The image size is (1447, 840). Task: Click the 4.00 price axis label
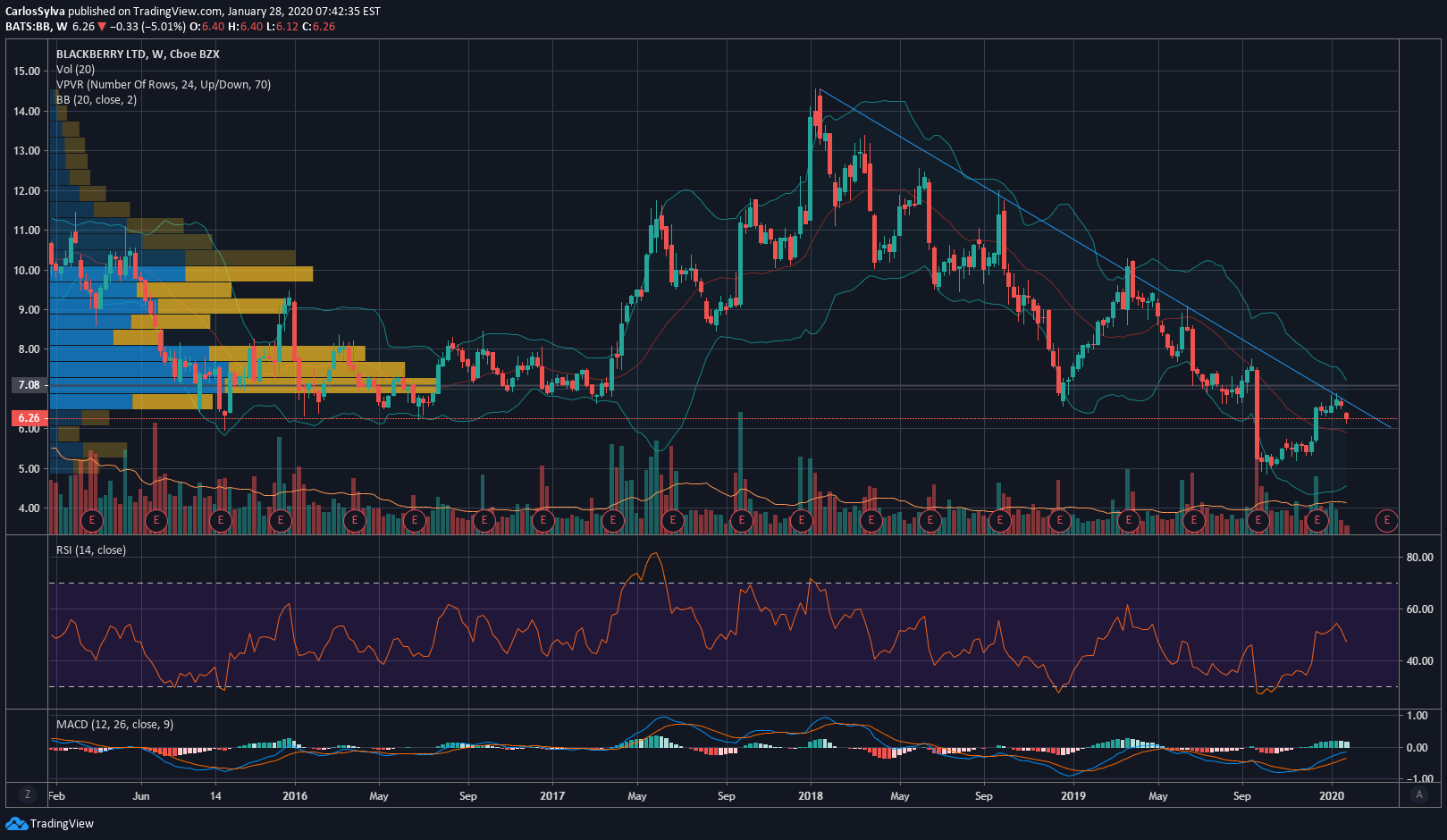coord(29,508)
